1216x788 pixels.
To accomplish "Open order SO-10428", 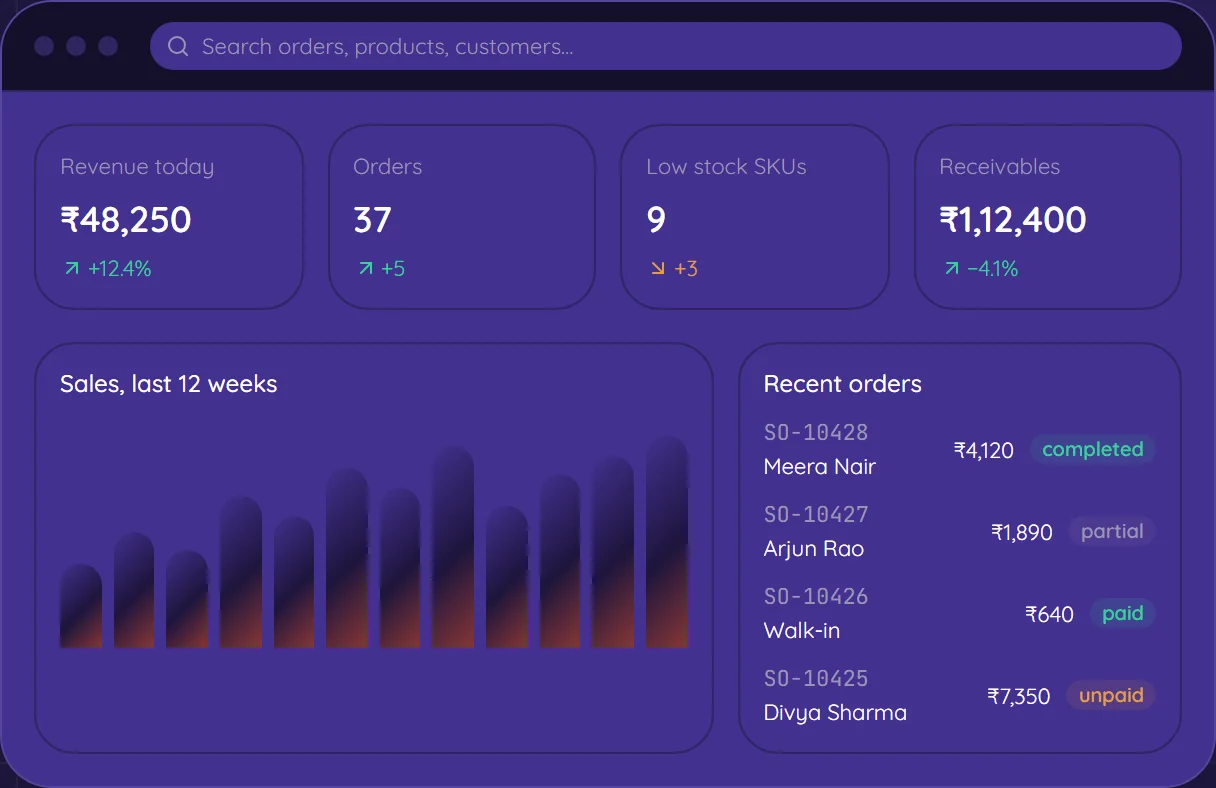I will point(816,432).
